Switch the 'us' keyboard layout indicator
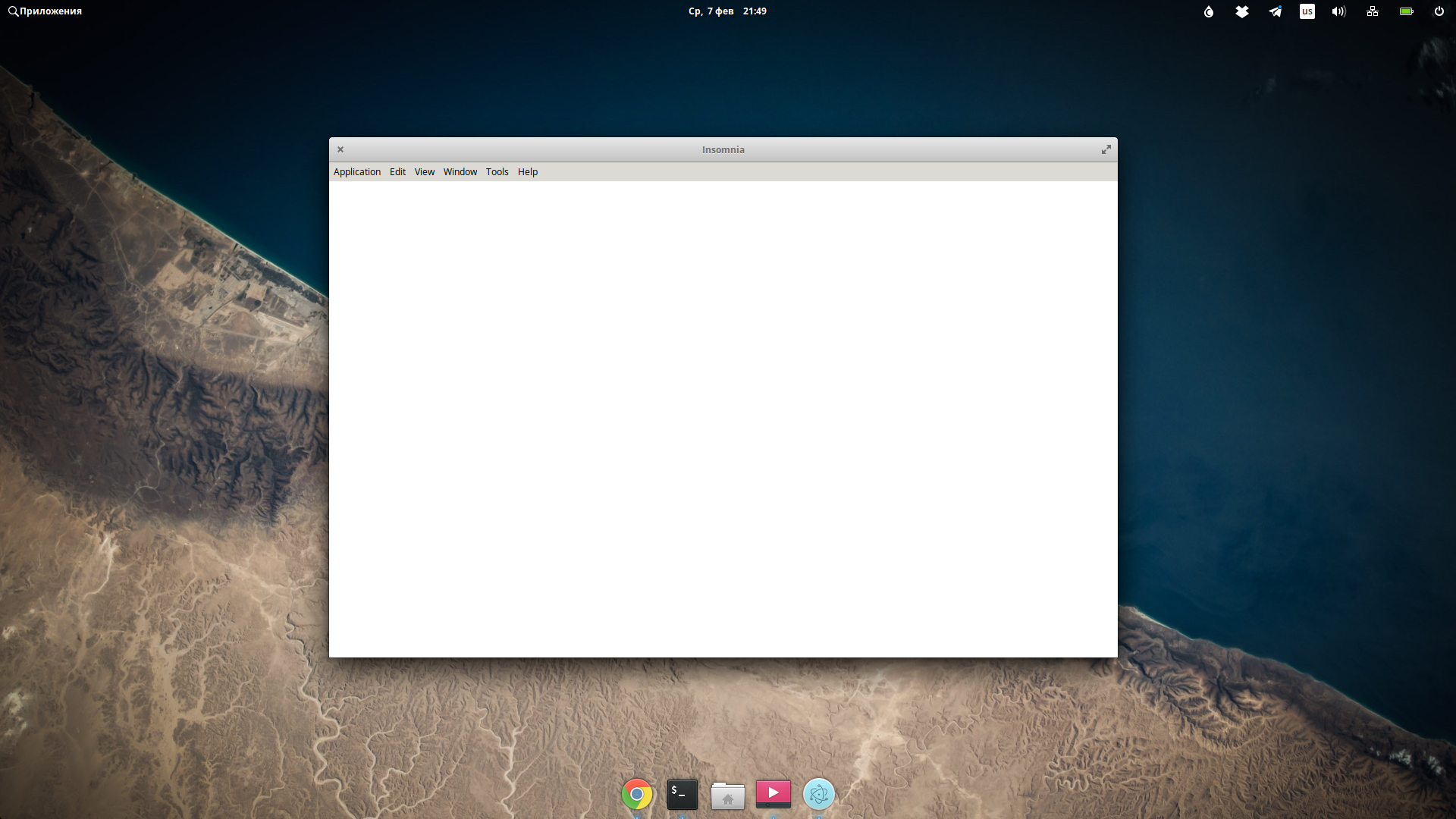The image size is (1456, 819). point(1307,11)
